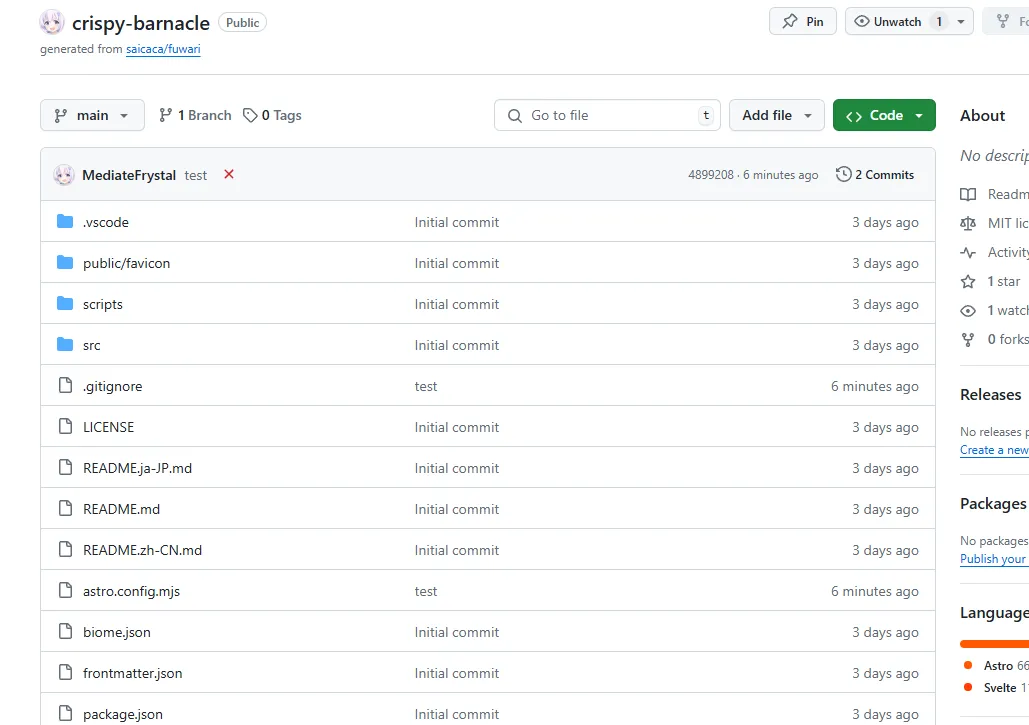Image resolution: width=1029 pixels, height=725 pixels.
Task: Click the orange languages bar
Action: 994,643
